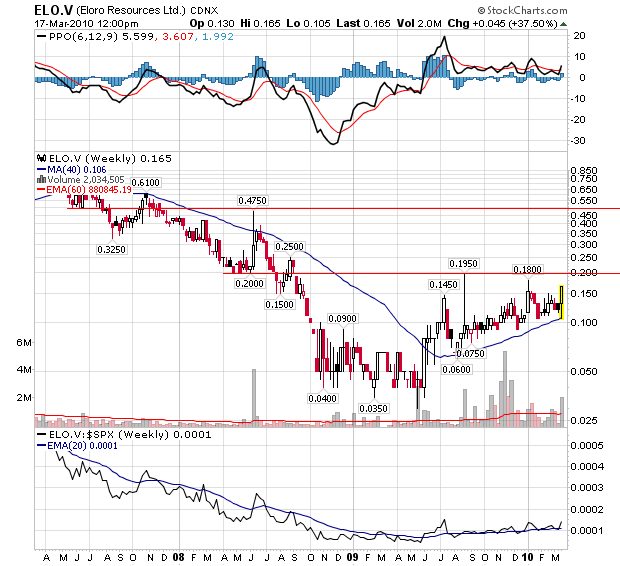Screen dimensions: 620x566
Task: Click the red PPO signal value 3.607
Action: coord(178,37)
